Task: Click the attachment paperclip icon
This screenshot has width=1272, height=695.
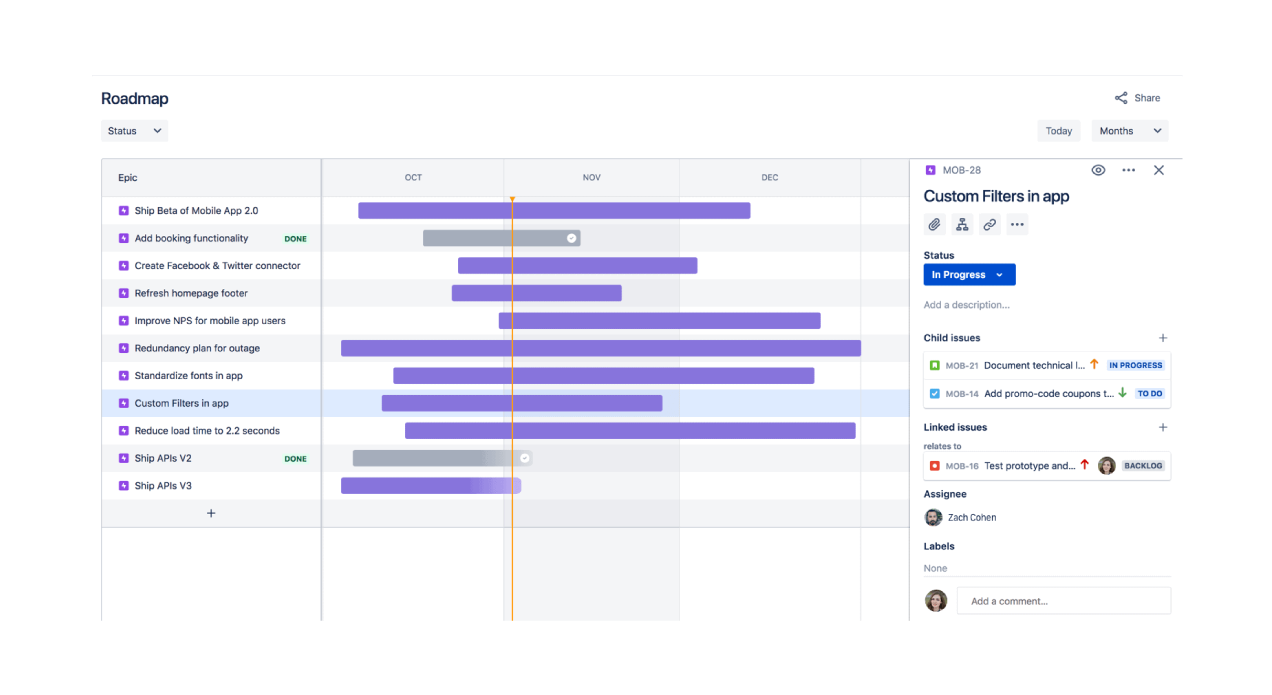Action: tap(934, 224)
